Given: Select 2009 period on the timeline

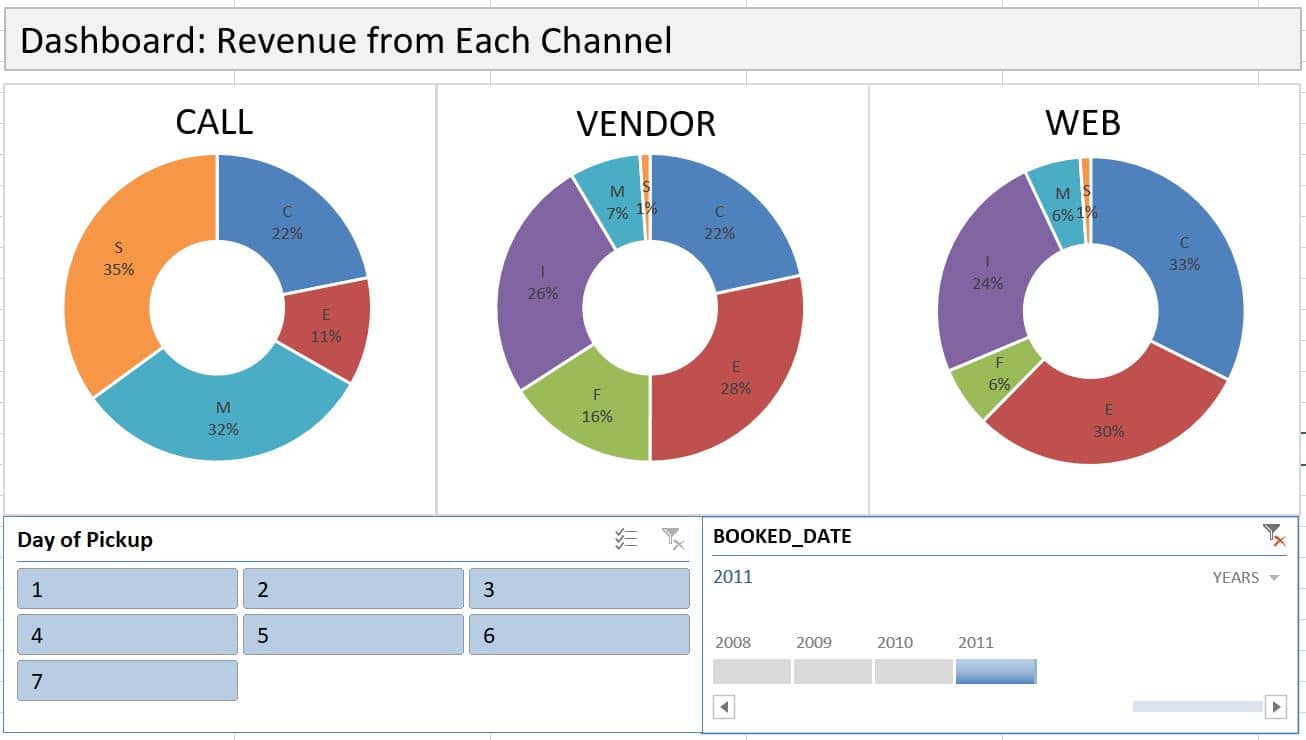Looking at the screenshot, I should coord(833,671).
